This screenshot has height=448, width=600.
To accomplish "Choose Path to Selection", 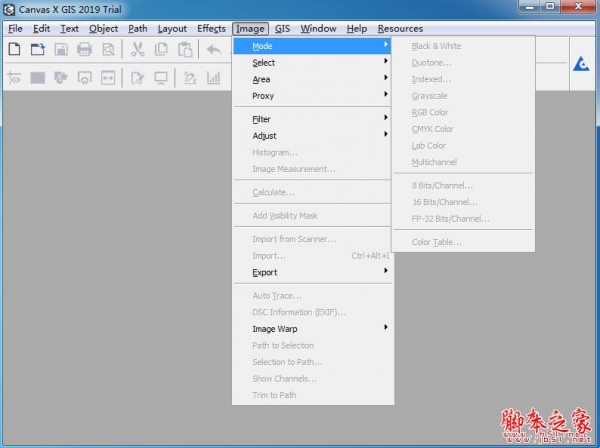I will 312,345.
